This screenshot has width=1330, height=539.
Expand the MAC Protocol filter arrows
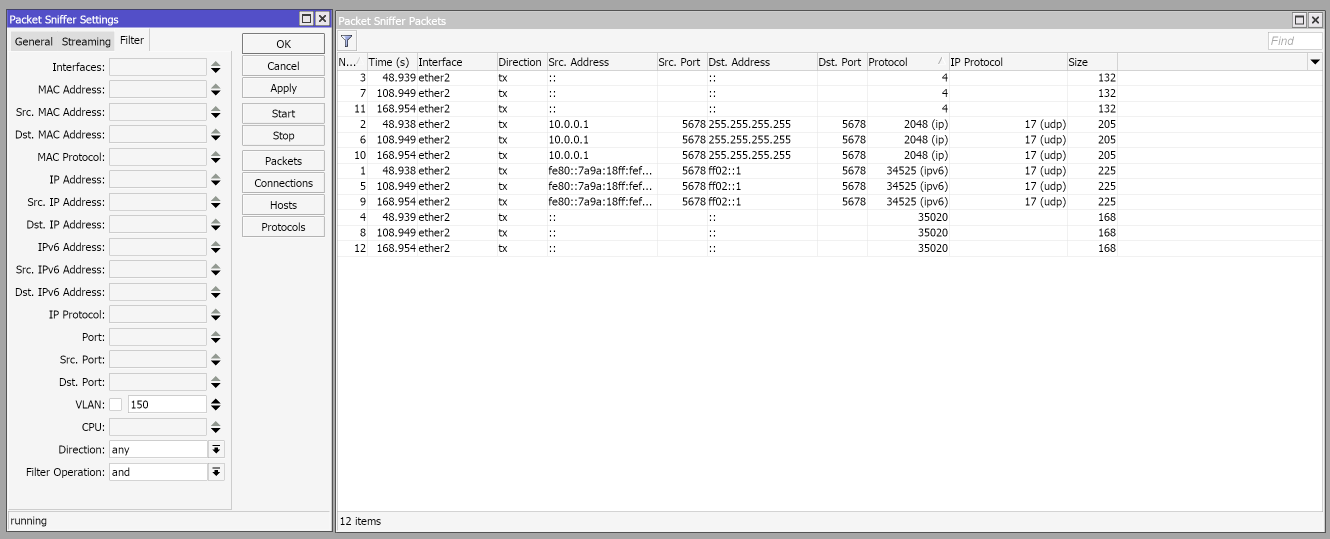(x=215, y=157)
